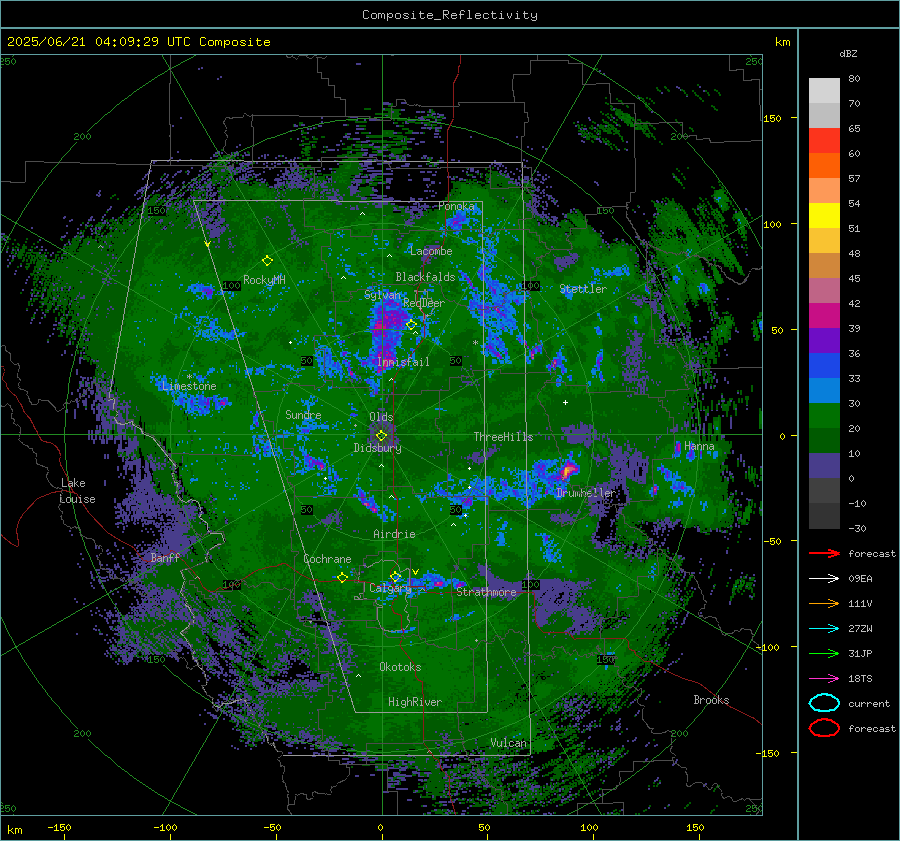Image resolution: width=900 pixels, height=841 pixels.
Task: Click the Airdrie city label
Action: point(394,534)
